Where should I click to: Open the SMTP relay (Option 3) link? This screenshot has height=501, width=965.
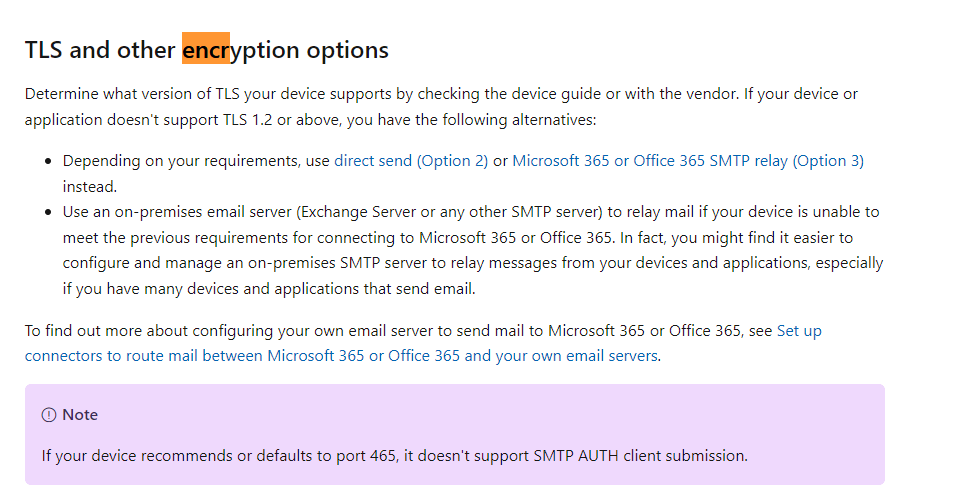[688, 161]
